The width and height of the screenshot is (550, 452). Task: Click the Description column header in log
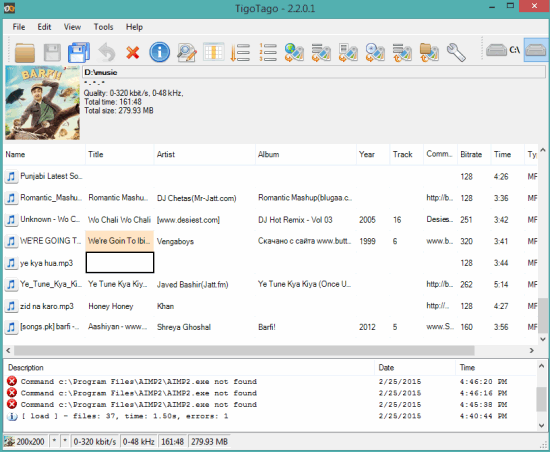189,367
